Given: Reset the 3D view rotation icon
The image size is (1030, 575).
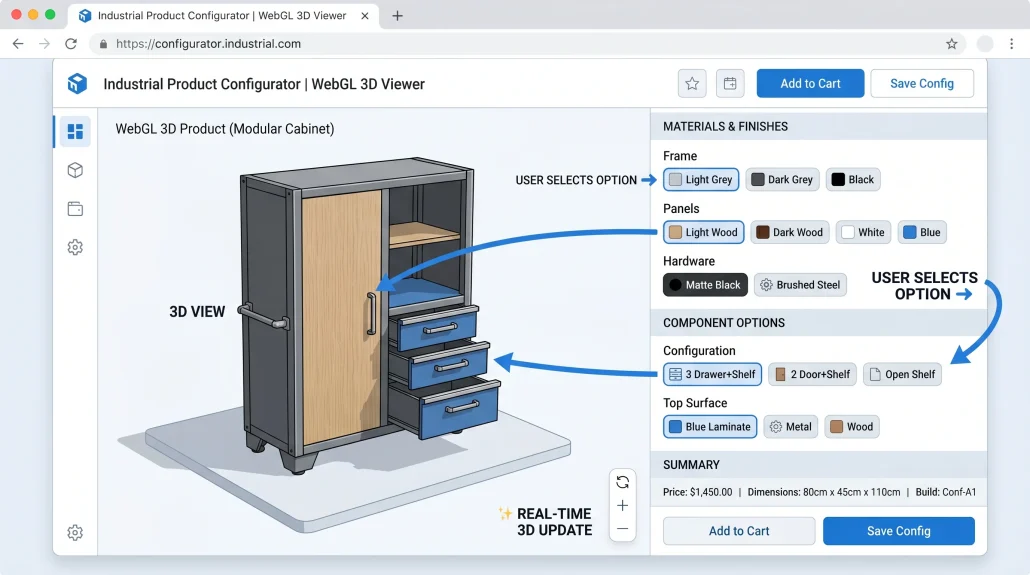Looking at the screenshot, I should [622, 482].
